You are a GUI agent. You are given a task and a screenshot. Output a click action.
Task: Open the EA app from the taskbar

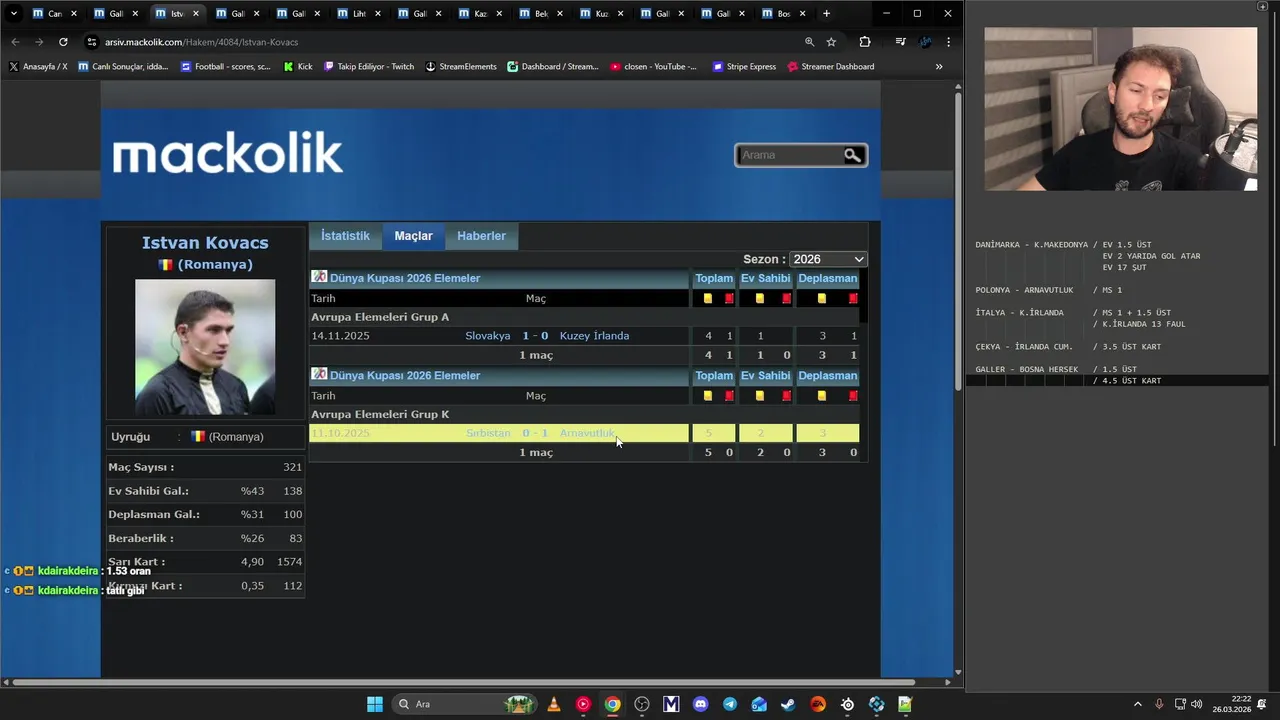click(818, 704)
